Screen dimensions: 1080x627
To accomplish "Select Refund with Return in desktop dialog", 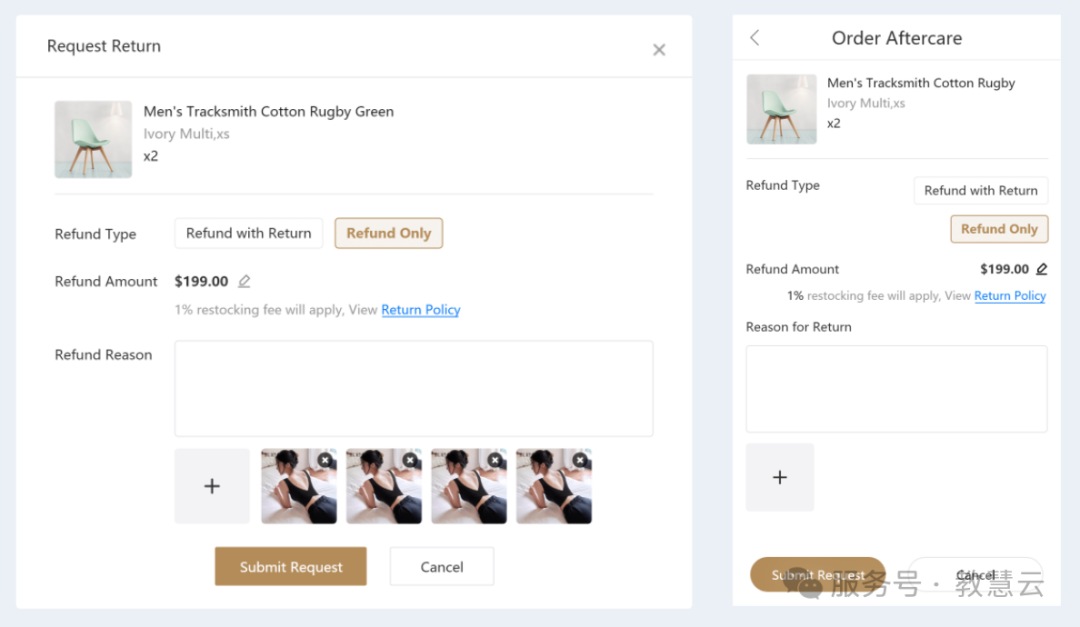I will [x=249, y=233].
